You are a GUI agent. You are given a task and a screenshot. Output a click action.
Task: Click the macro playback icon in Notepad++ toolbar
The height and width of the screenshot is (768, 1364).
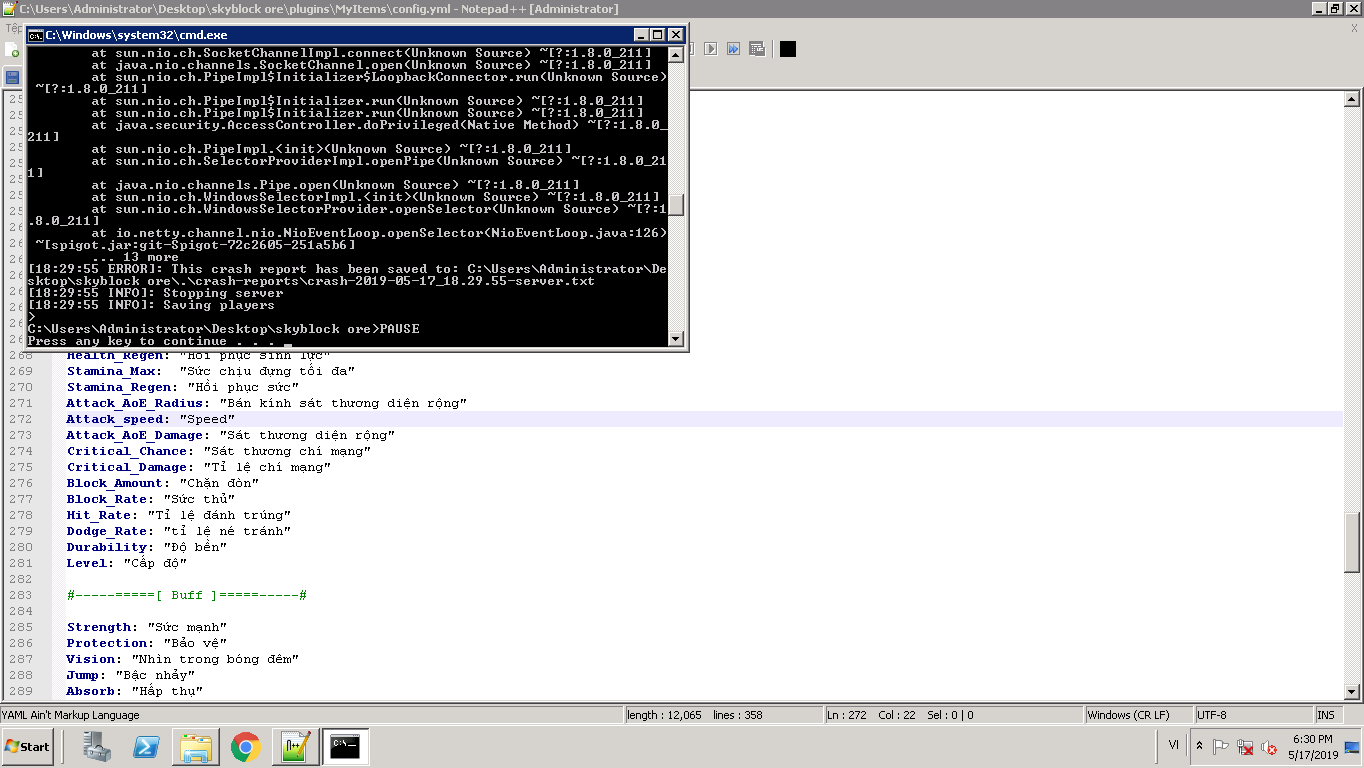[711, 49]
